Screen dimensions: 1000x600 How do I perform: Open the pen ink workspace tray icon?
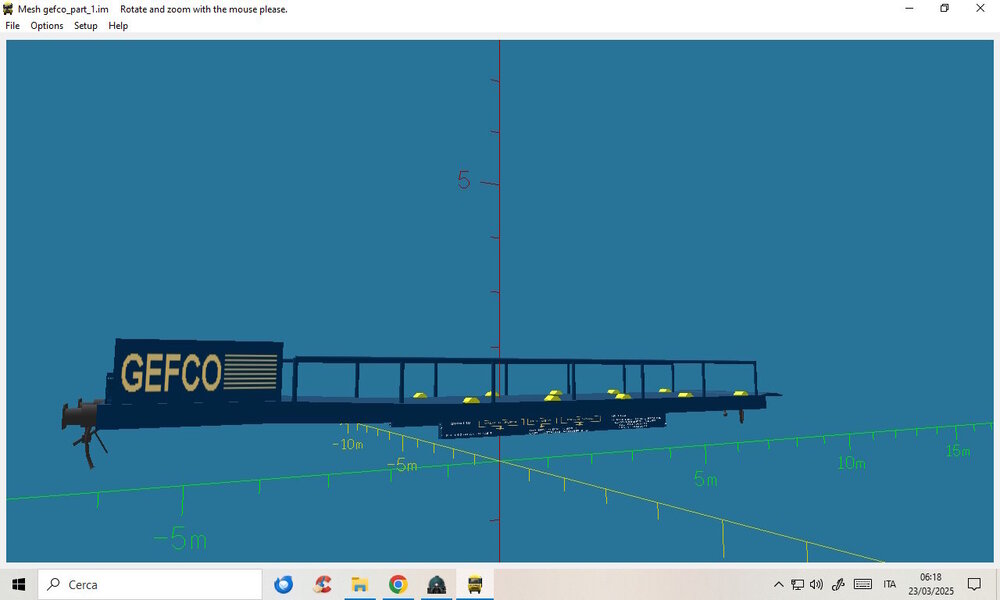(838, 584)
